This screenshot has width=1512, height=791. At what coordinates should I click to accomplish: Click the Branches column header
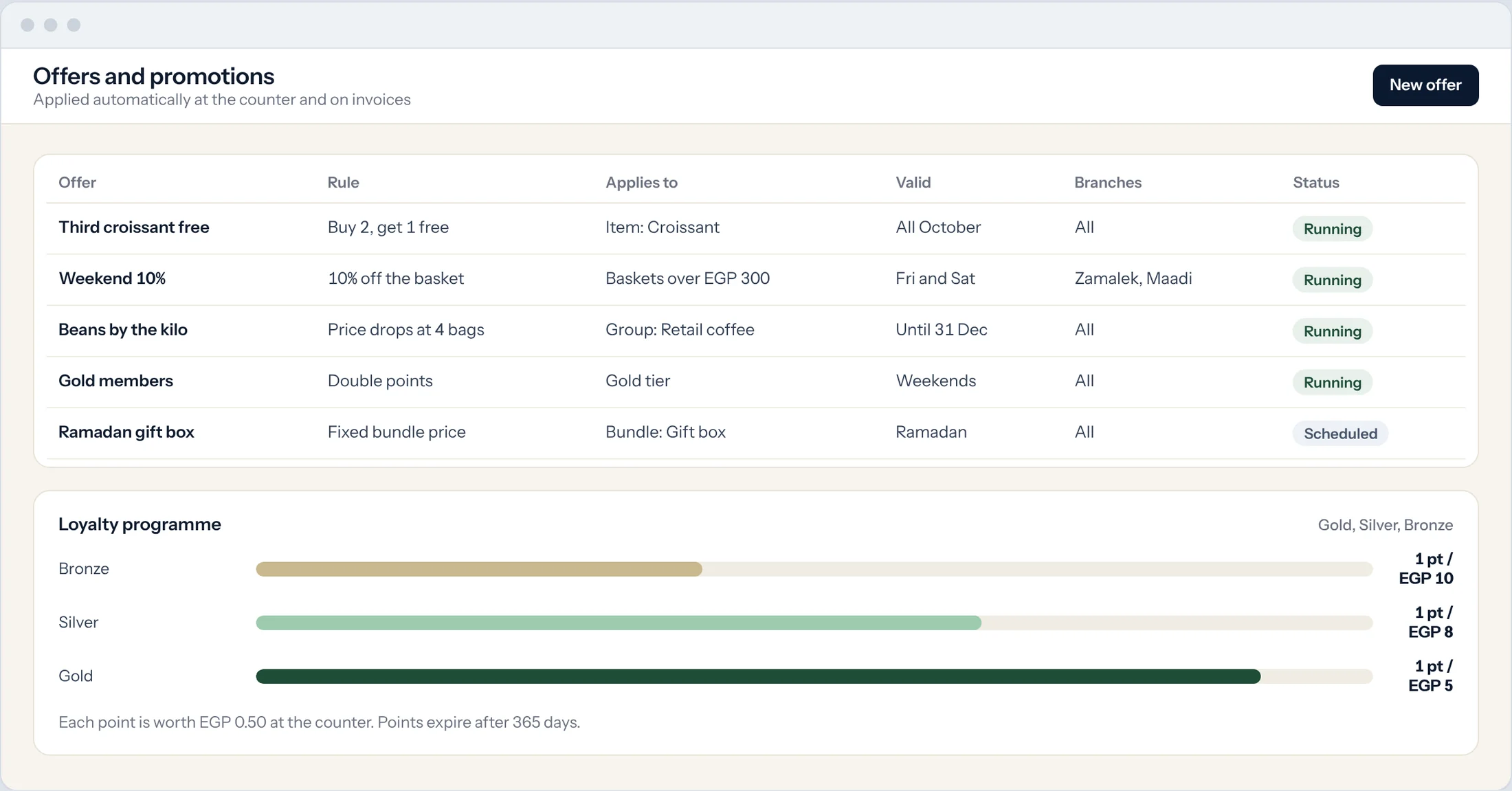pyautogui.click(x=1108, y=182)
